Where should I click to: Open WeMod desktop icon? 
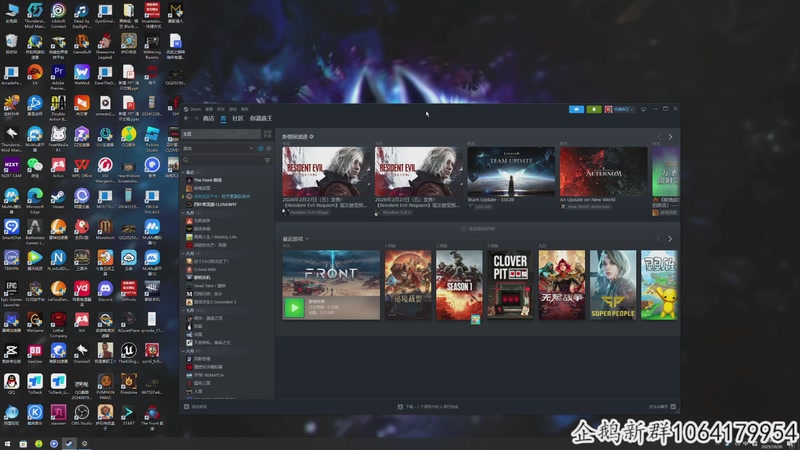(82, 74)
